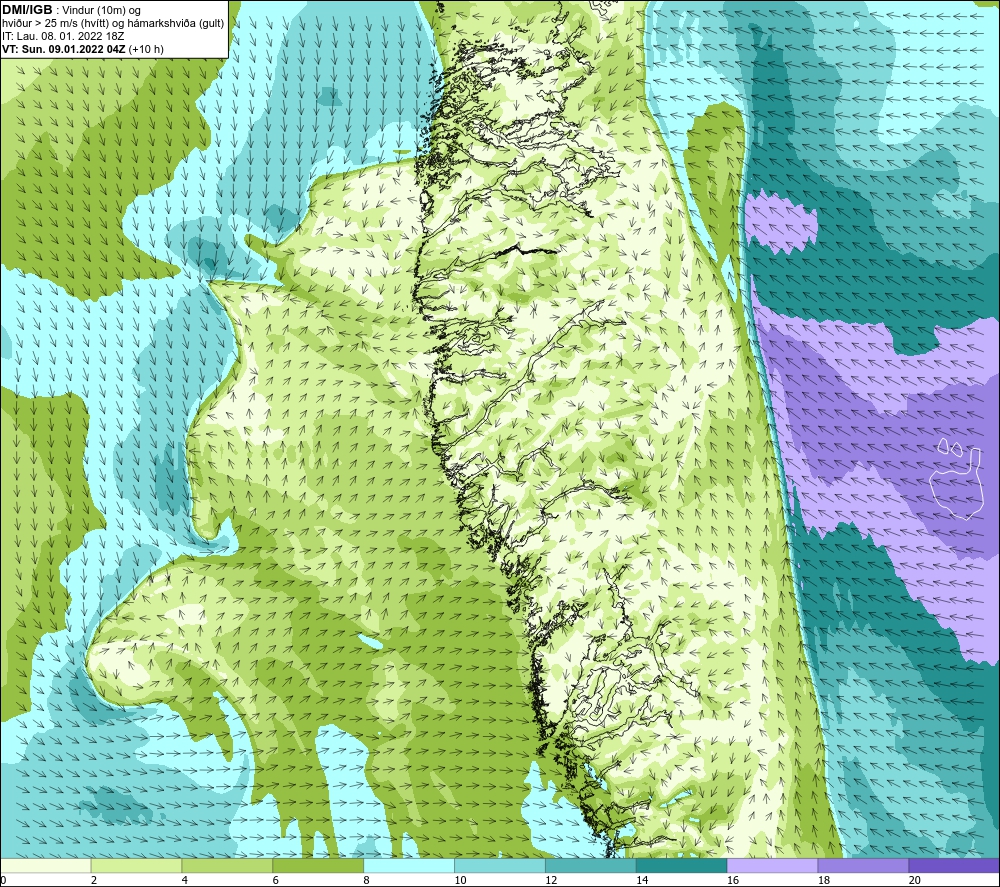Click the 10–12 m/s light teal legend swatch

click(x=499, y=865)
